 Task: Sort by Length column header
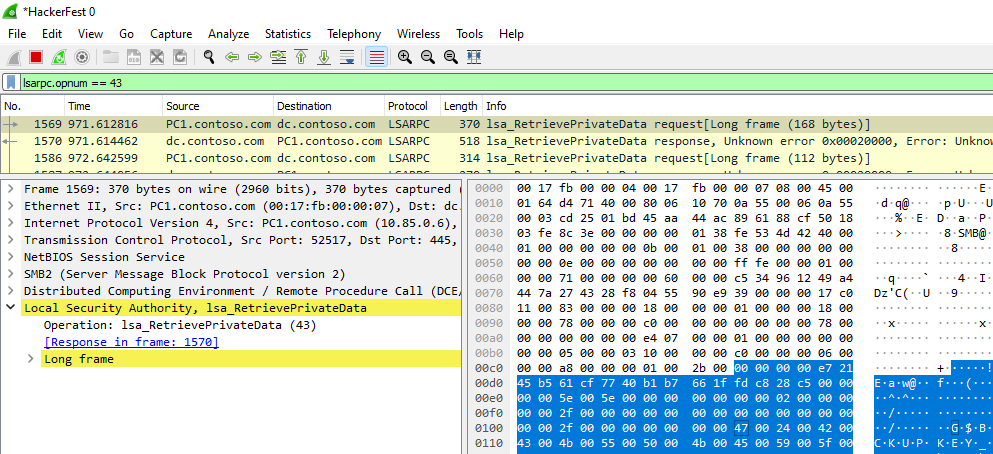460,106
